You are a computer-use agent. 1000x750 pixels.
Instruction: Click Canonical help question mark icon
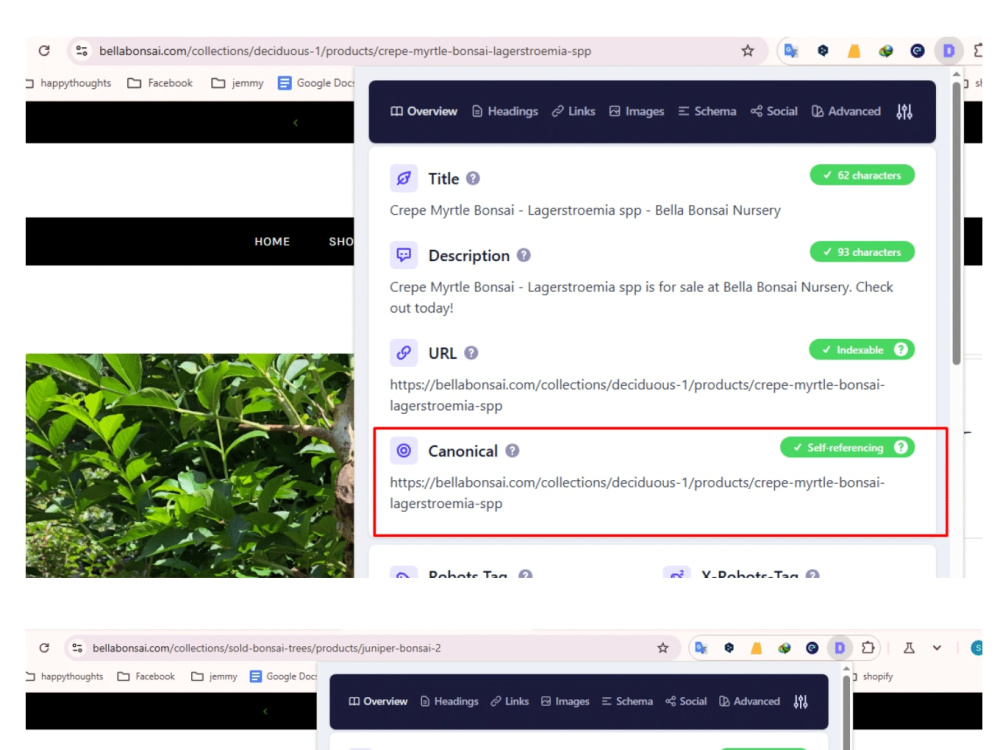(x=512, y=451)
